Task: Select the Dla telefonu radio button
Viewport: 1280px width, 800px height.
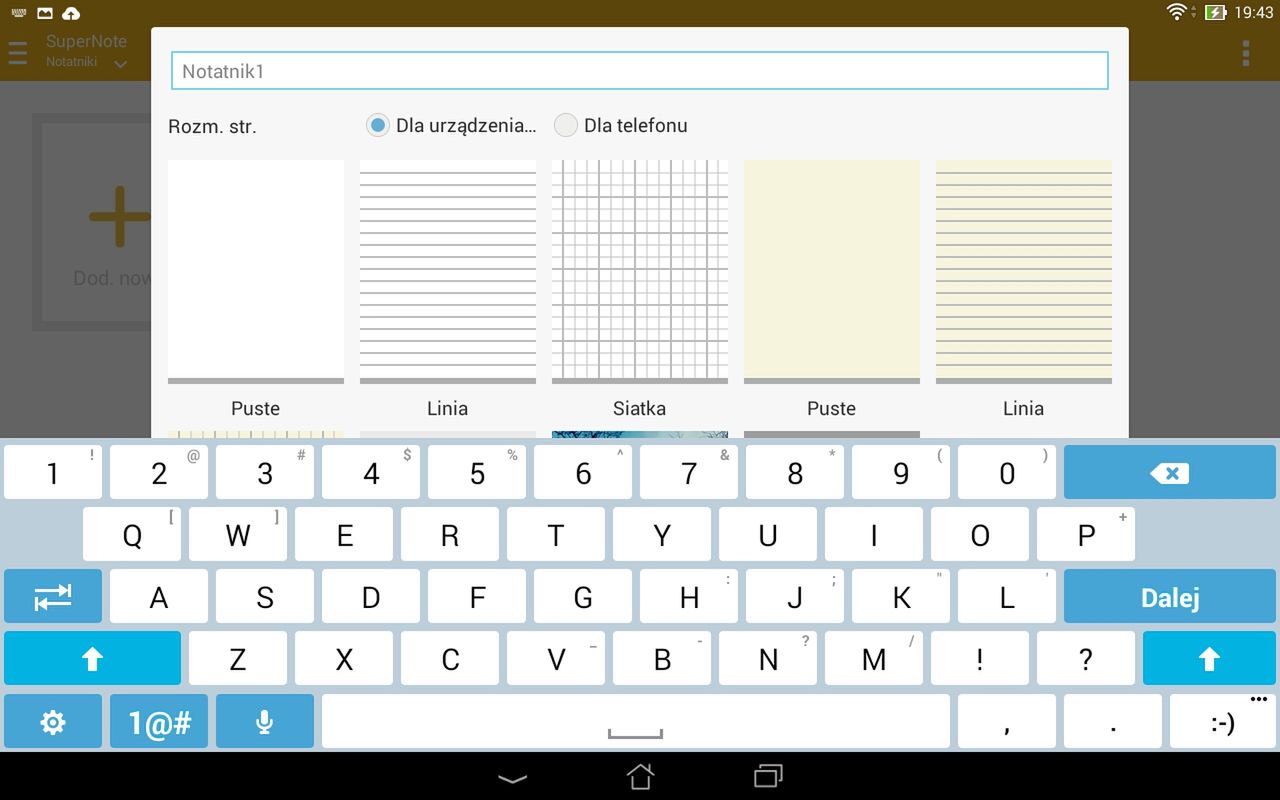Action: pos(566,125)
